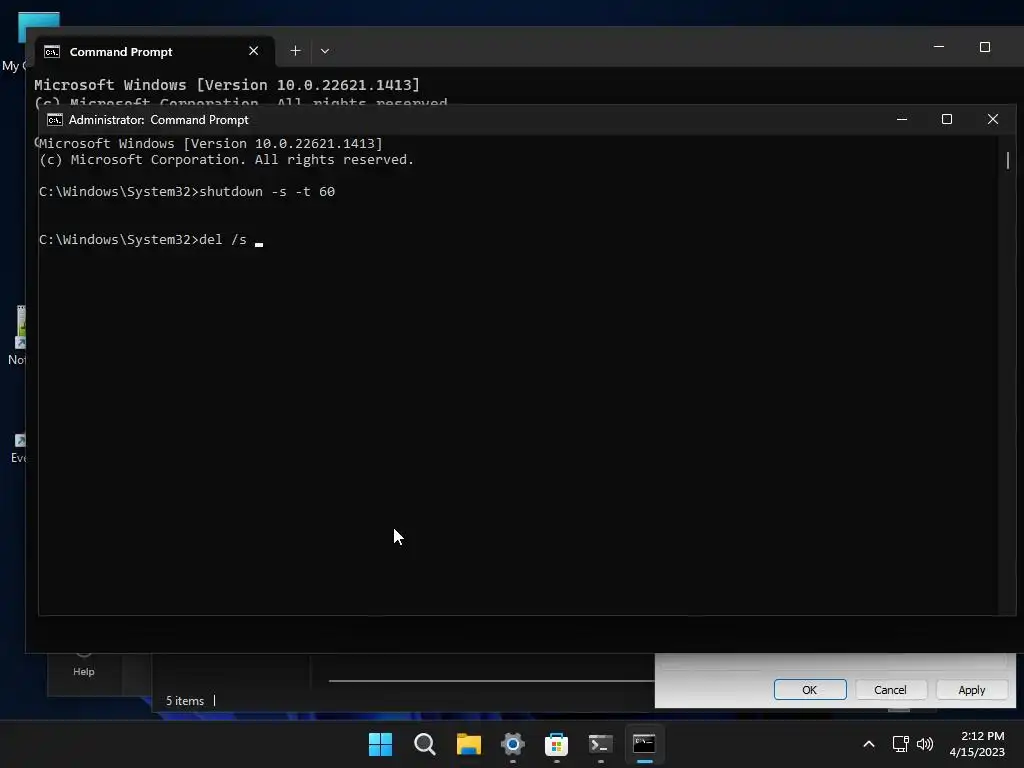Close the Administrator Command Prompt window
This screenshot has width=1024, height=768.
(993, 119)
